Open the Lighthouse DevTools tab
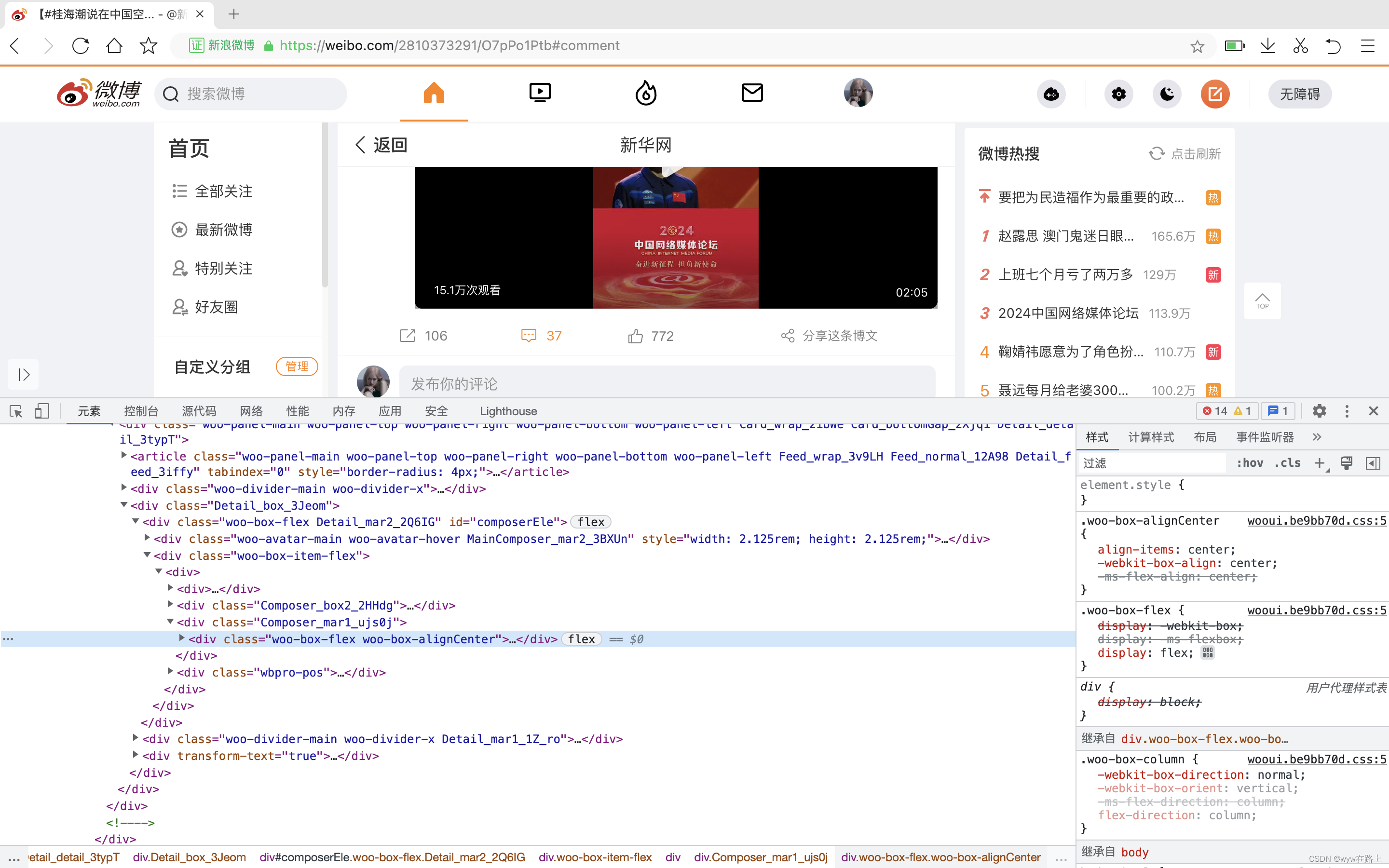The width and height of the screenshot is (1389, 868). coord(508,411)
